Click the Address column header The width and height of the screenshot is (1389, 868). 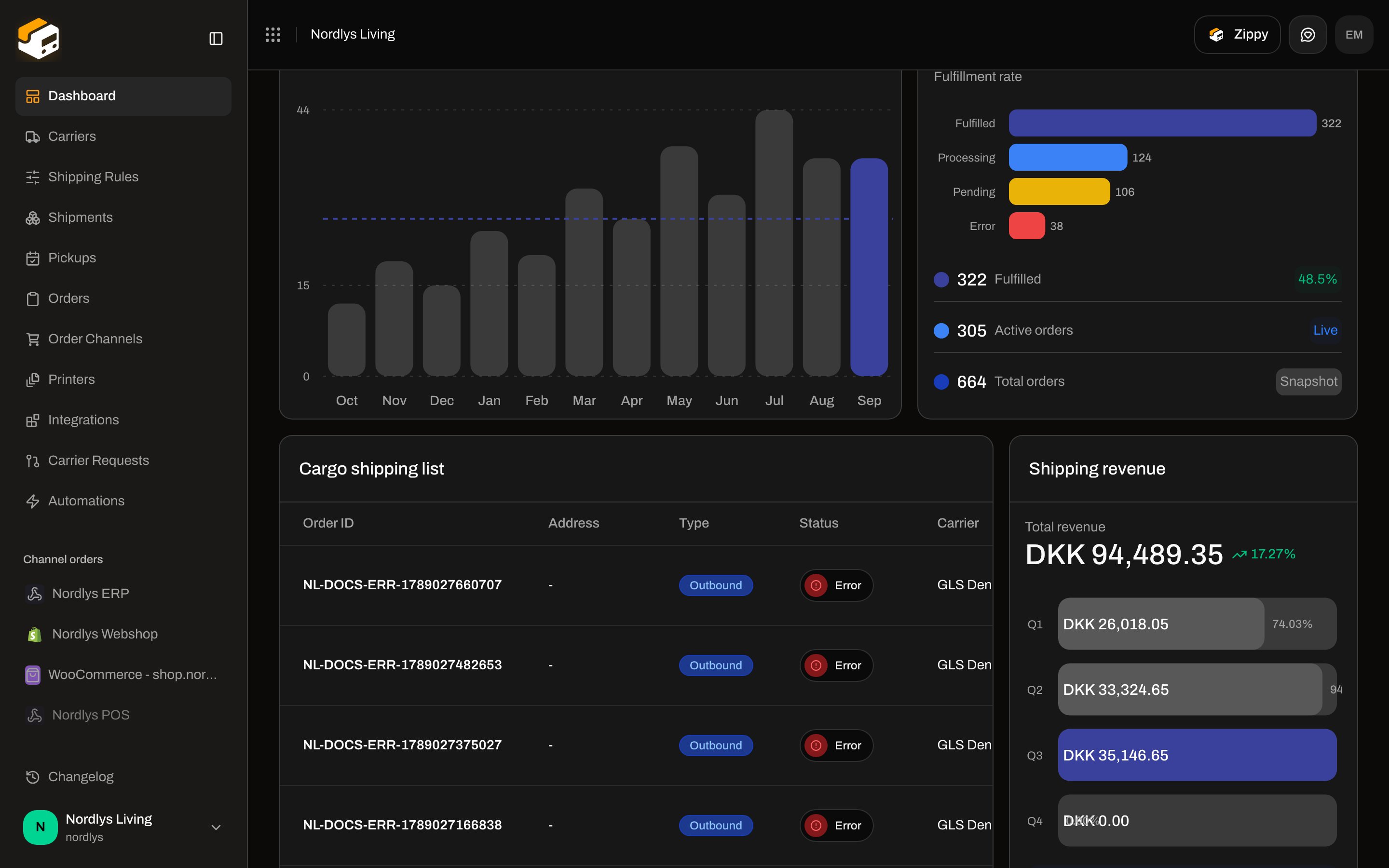(573, 523)
